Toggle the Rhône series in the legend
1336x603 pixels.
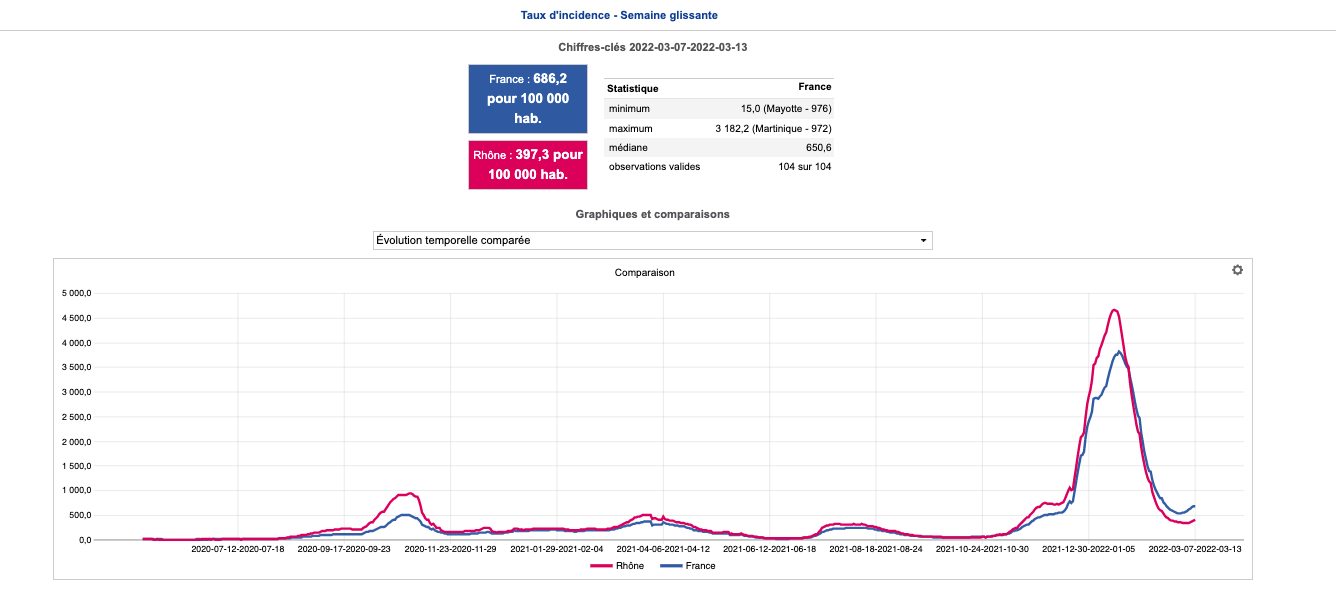pos(630,566)
